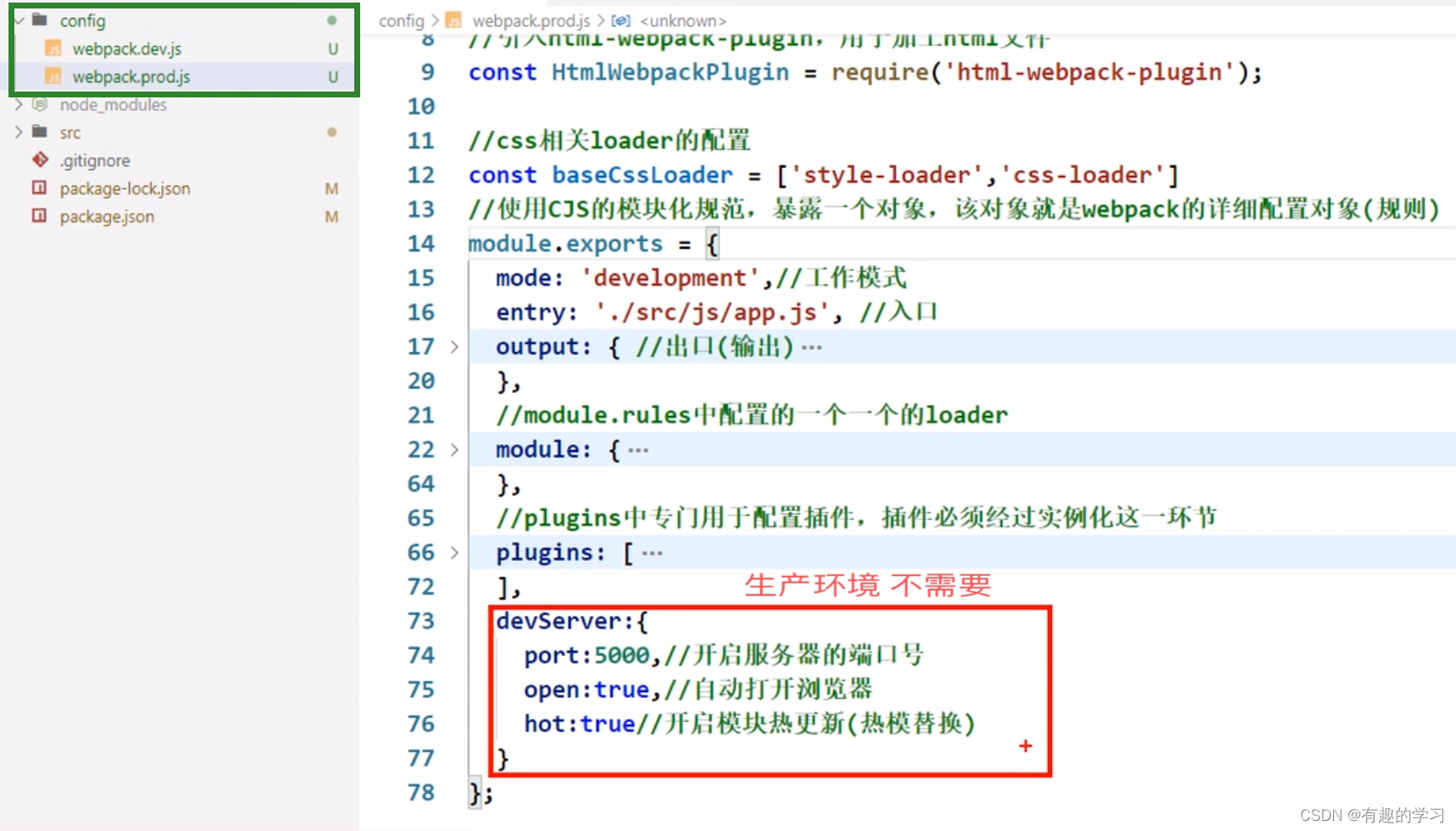Click the npm icon beside package.json

pyautogui.click(x=39, y=215)
